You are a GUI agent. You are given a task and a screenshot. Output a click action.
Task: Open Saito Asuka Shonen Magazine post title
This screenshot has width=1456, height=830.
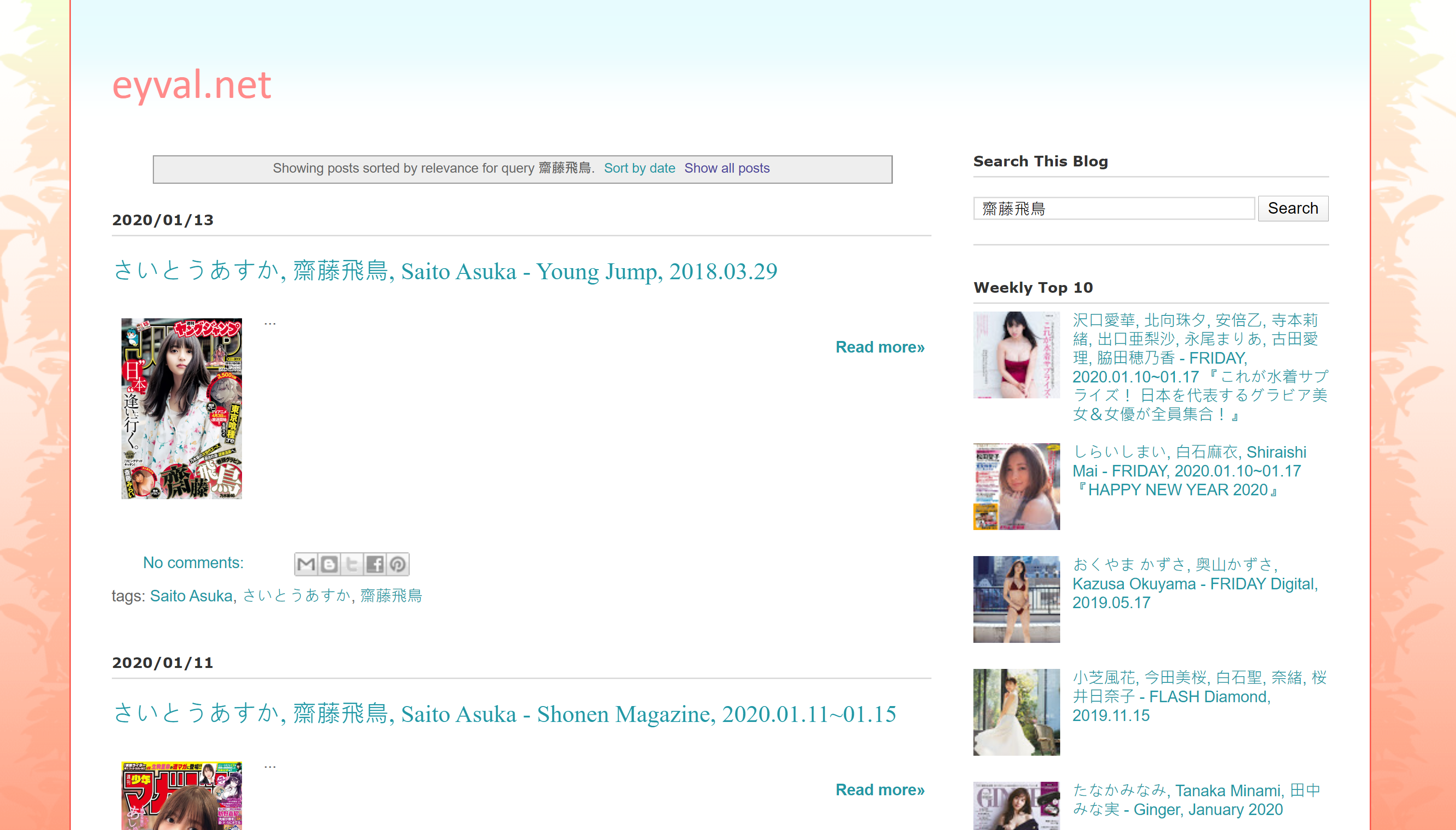504,714
